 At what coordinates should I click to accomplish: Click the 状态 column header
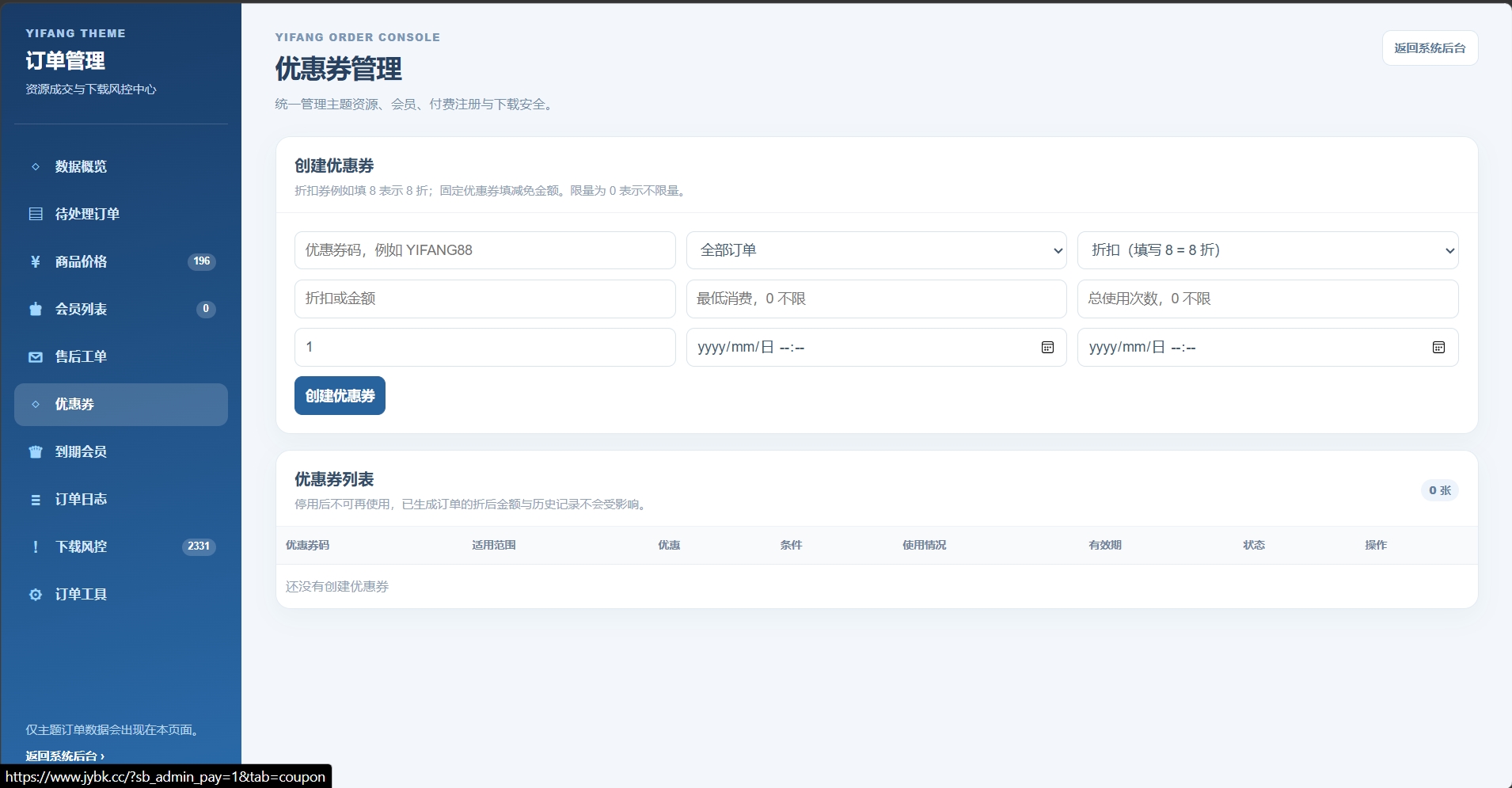point(1253,545)
